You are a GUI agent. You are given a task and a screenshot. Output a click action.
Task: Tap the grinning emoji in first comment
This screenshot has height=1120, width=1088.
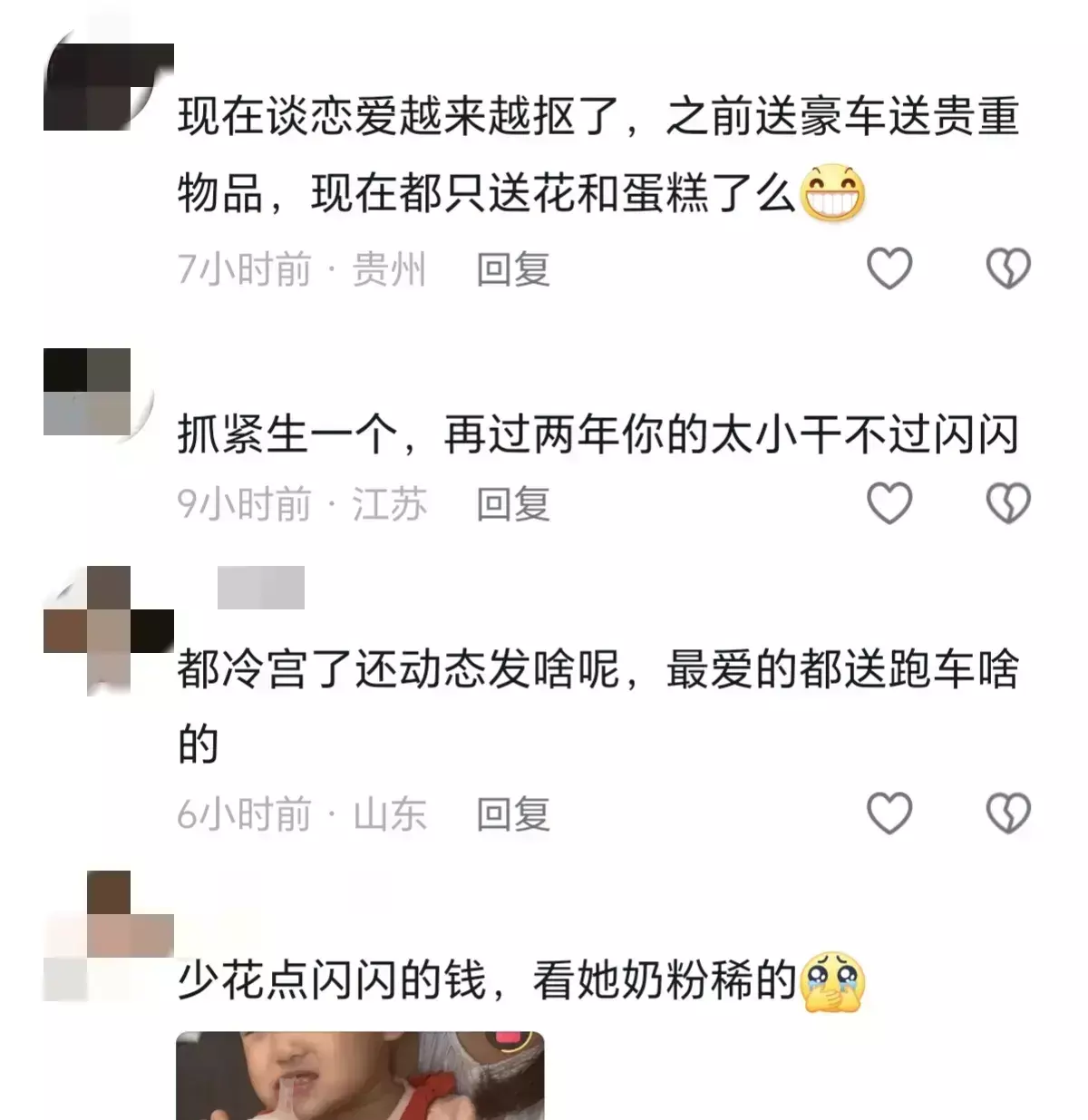click(x=832, y=193)
